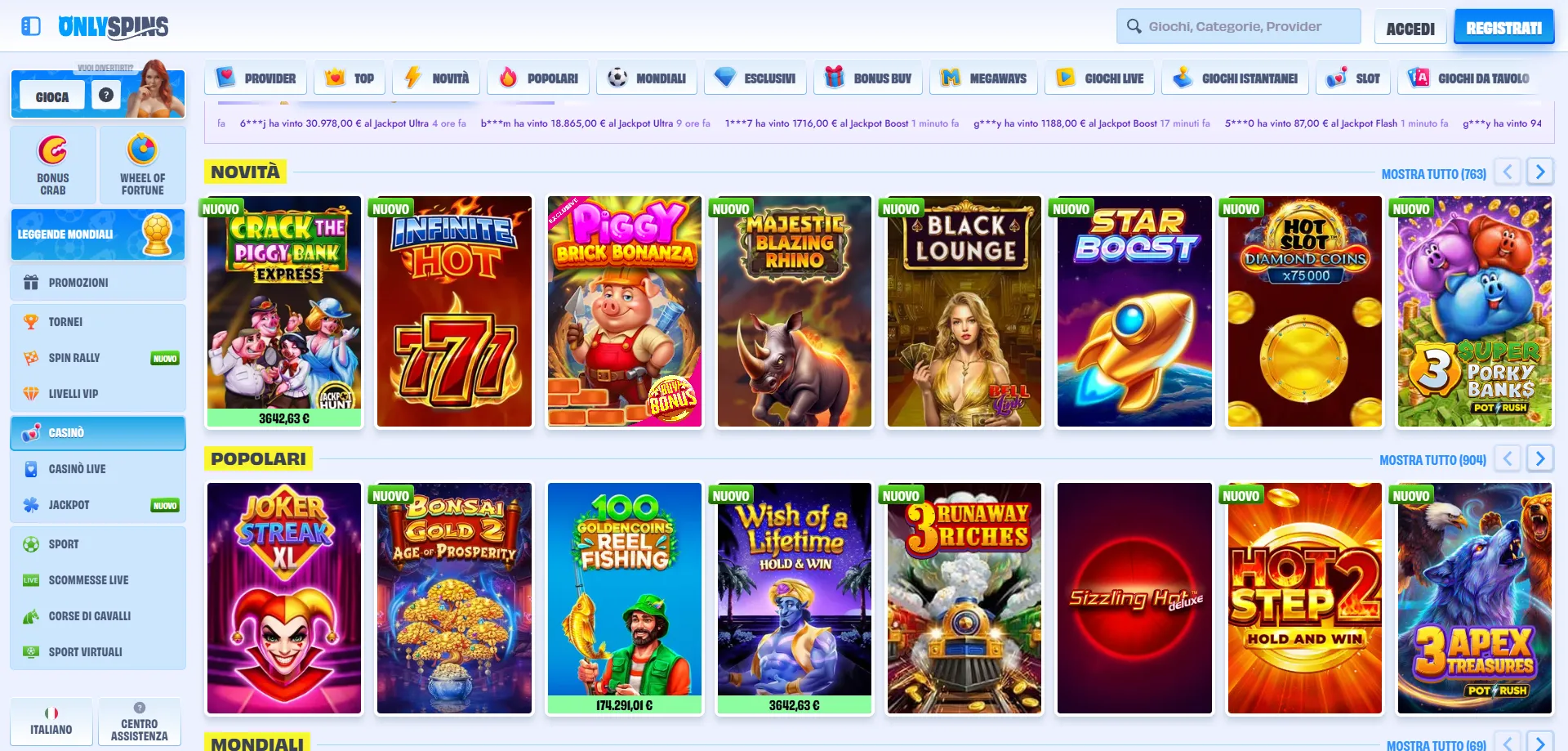Show all 763 Novità games
The width and height of the screenshot is (1568, 751).
(x=1433, y=174)
